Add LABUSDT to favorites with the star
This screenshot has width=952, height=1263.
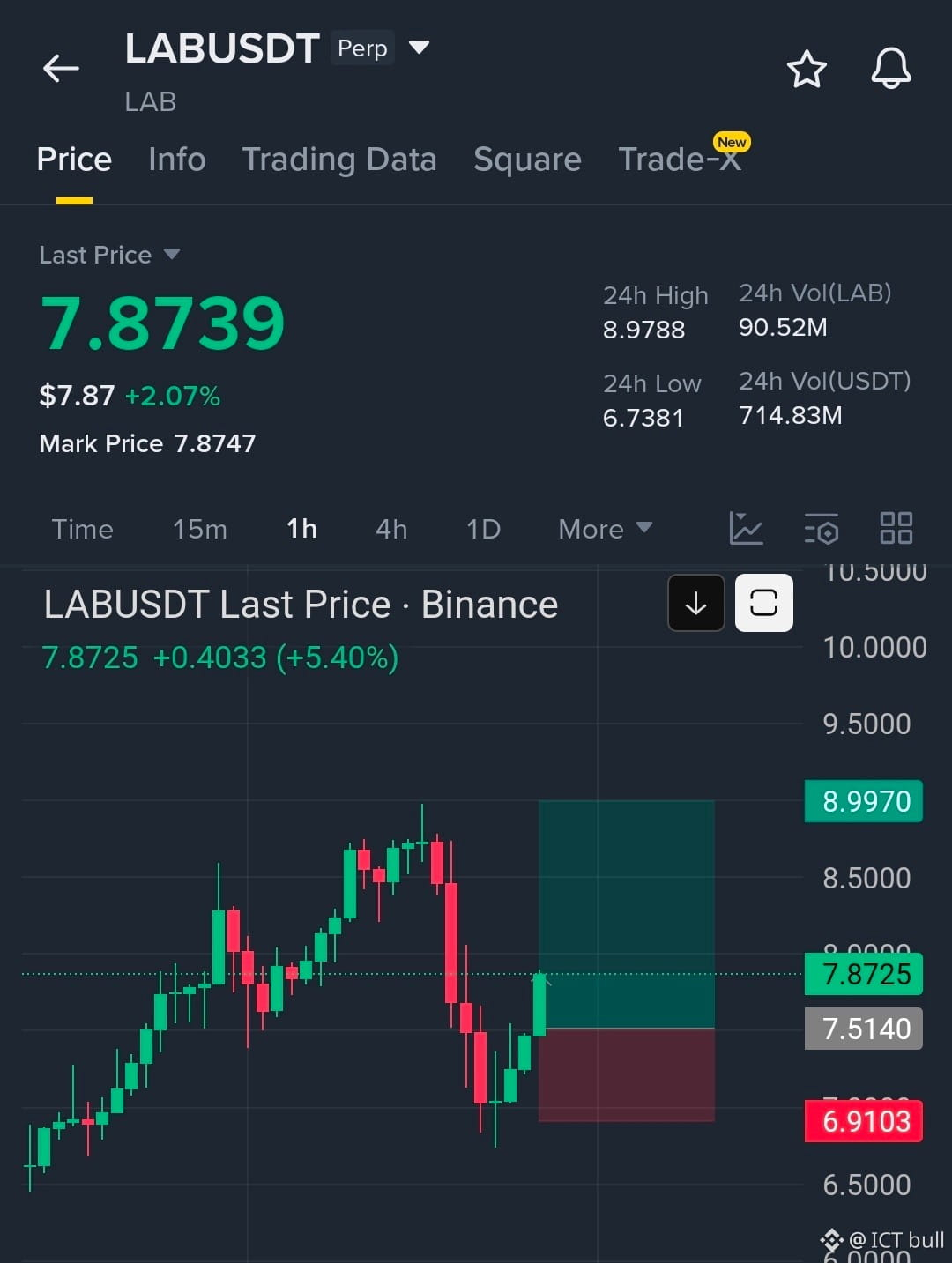coord(806,69)
